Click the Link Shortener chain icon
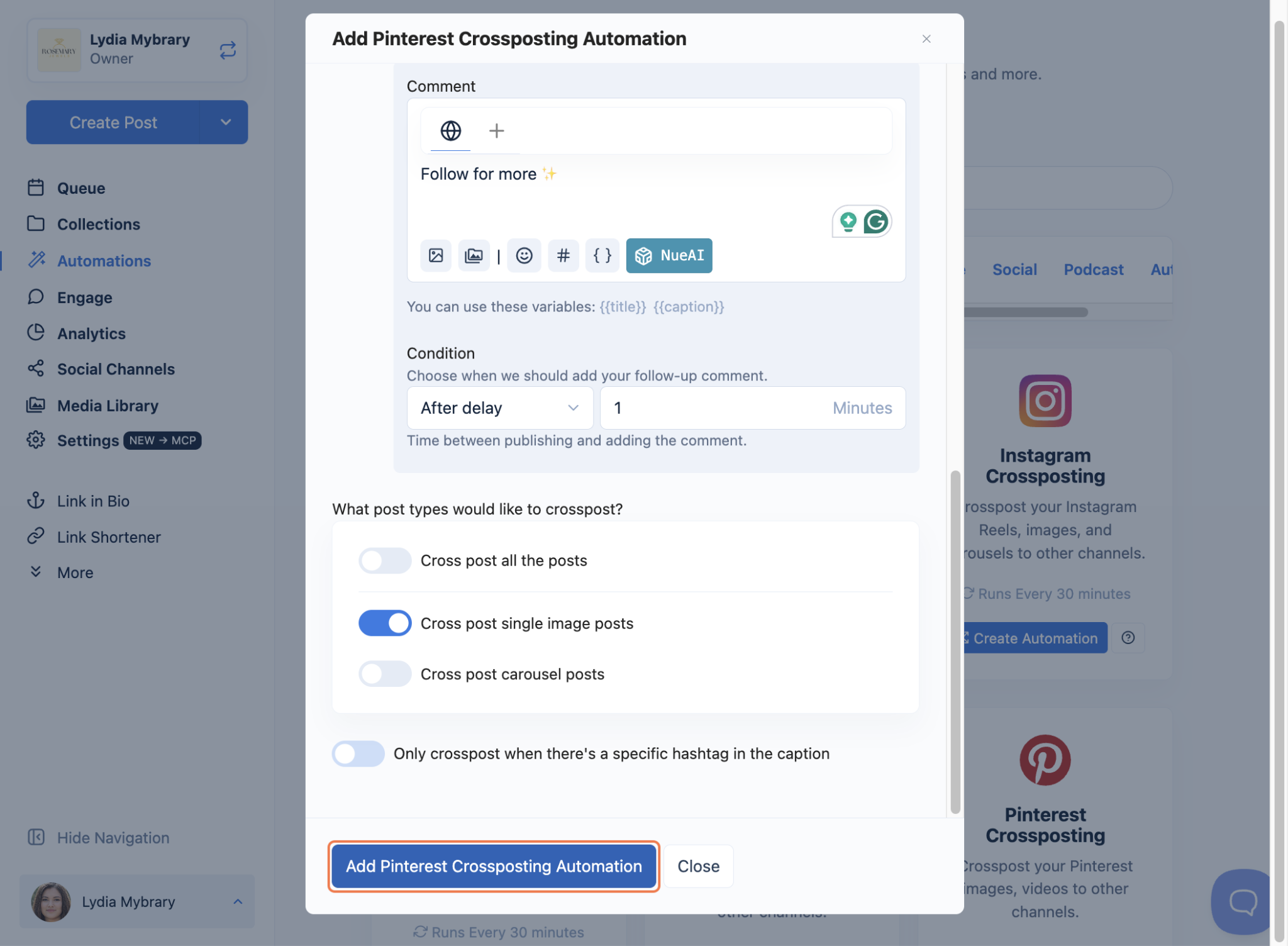 pos(36,537)
